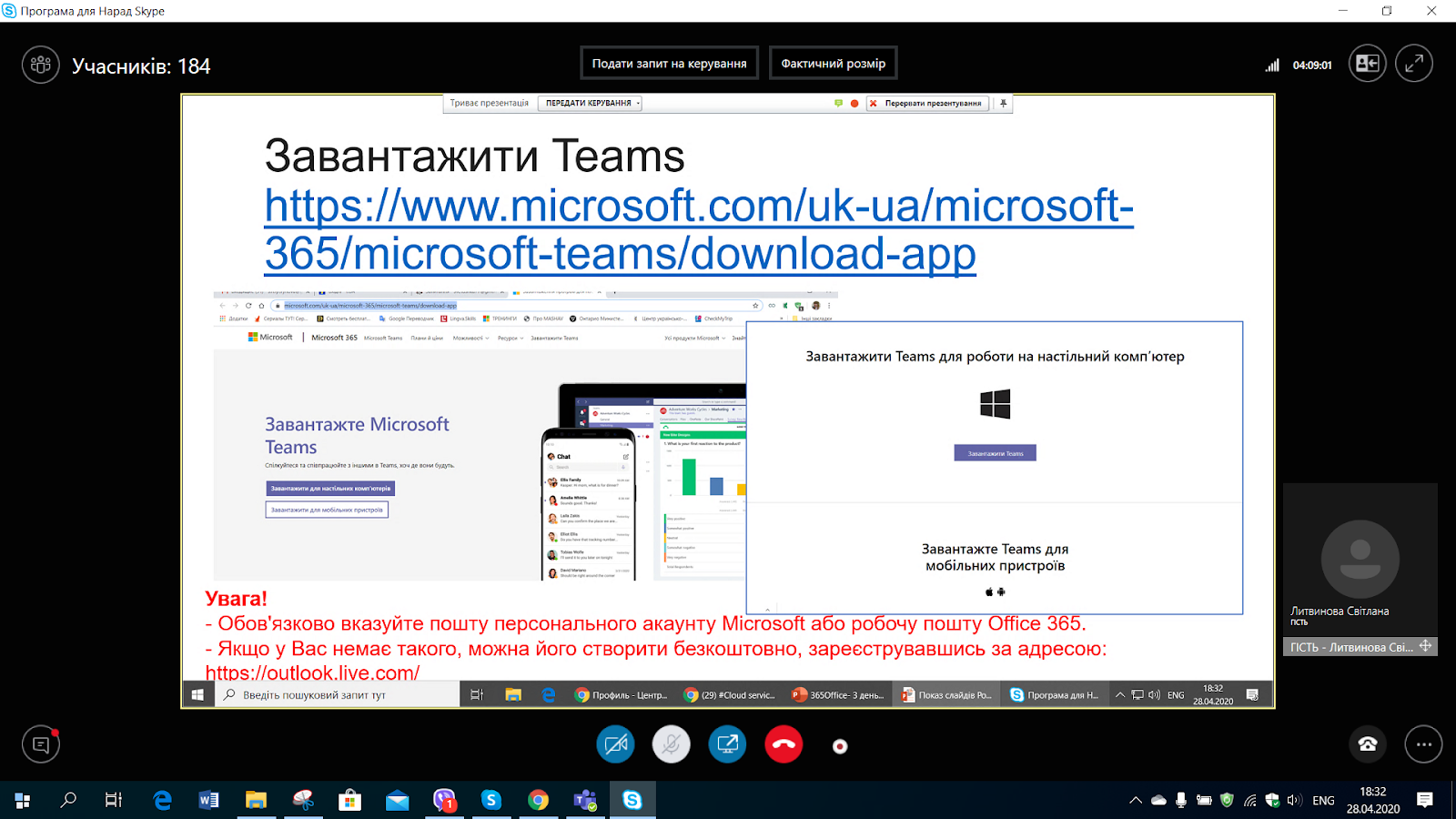The width and height of the screenshot is (1456, 819).
Task: Open the layout picker icon
Action: point(1368,64)
